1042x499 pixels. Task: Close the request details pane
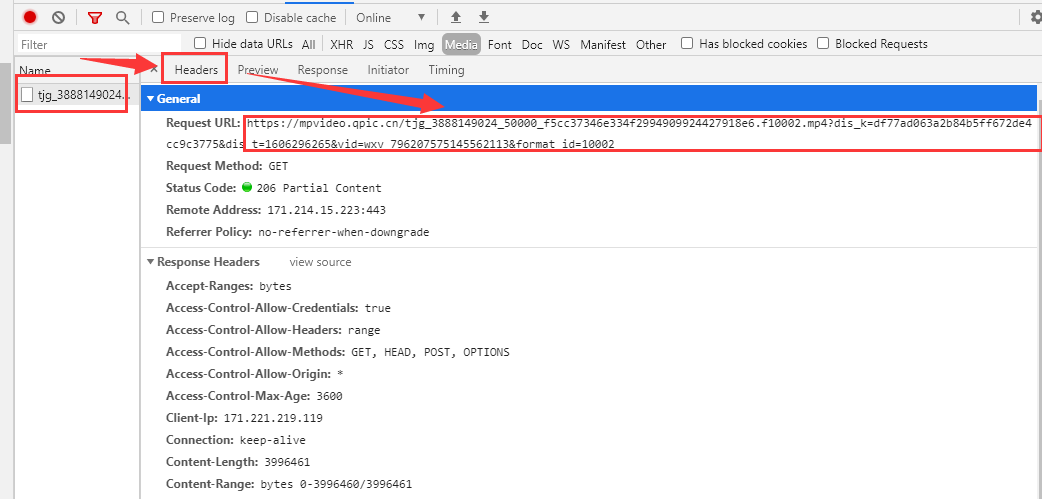click(153, 70)
